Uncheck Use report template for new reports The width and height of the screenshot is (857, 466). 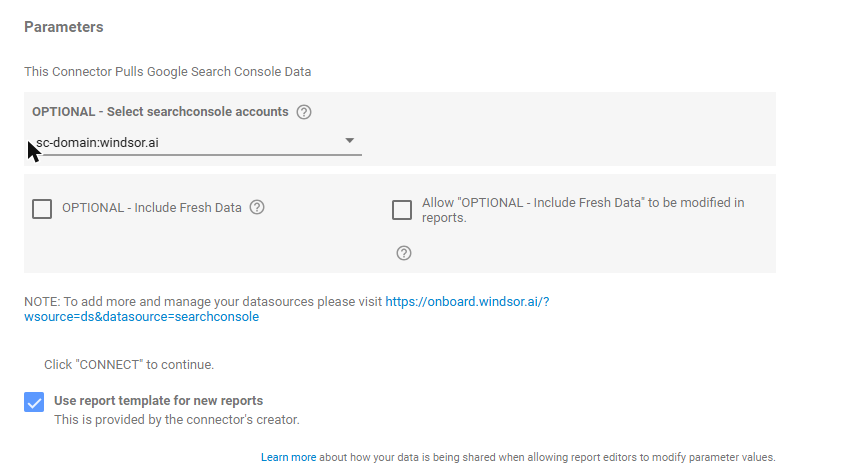pyautogui.click(x=34, y=402)
